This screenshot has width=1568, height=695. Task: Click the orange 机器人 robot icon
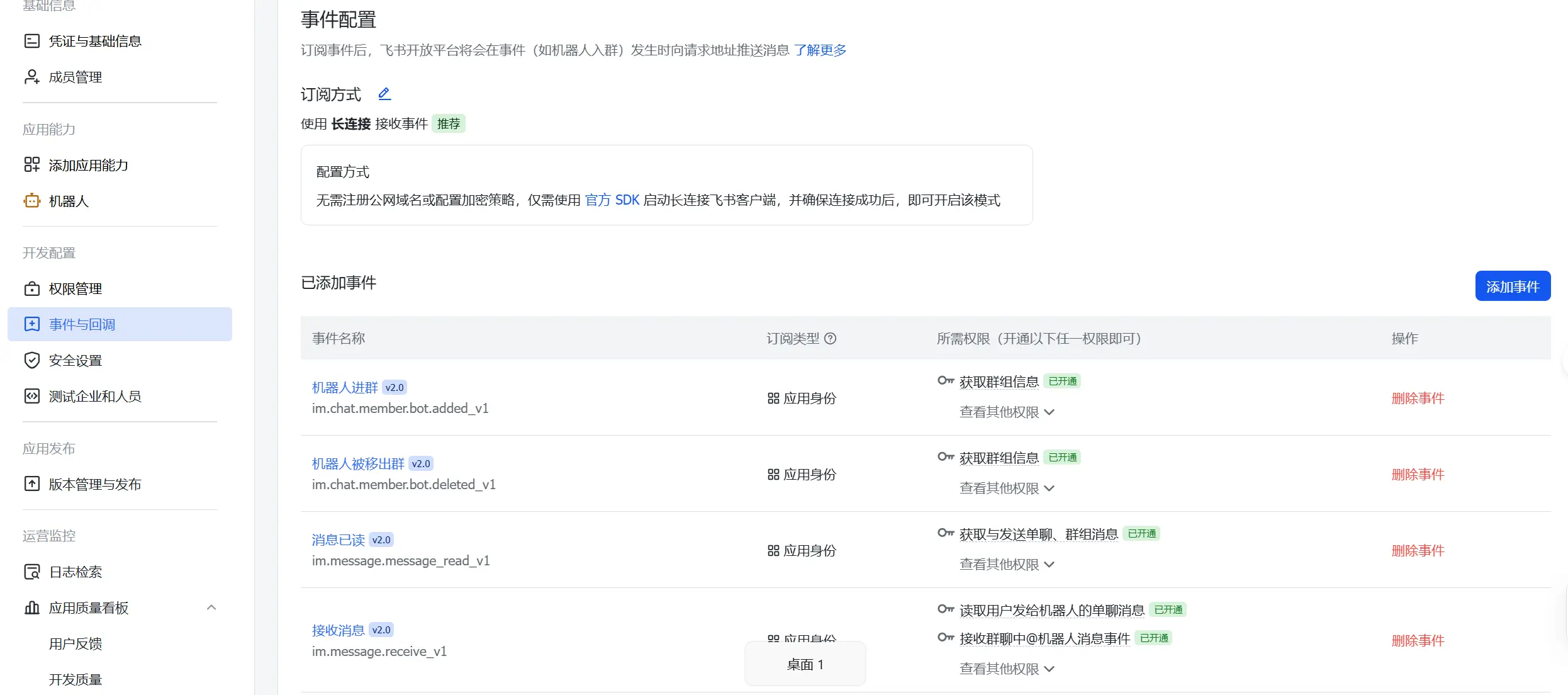(31, 201)
